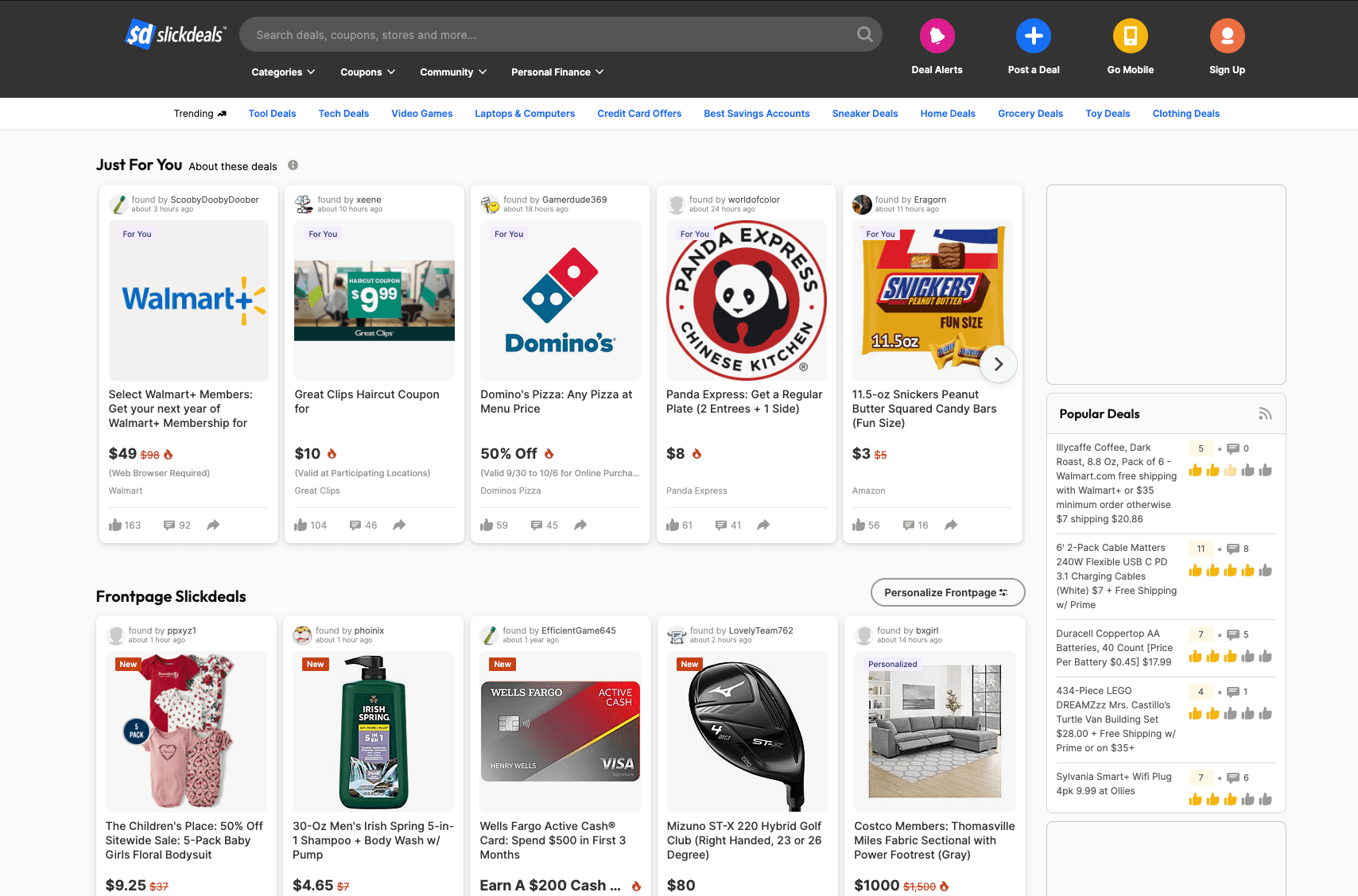Open Irish Spring body wash image
The height and width of the screenshot is (896, 1358).
(x=374, y=731)
